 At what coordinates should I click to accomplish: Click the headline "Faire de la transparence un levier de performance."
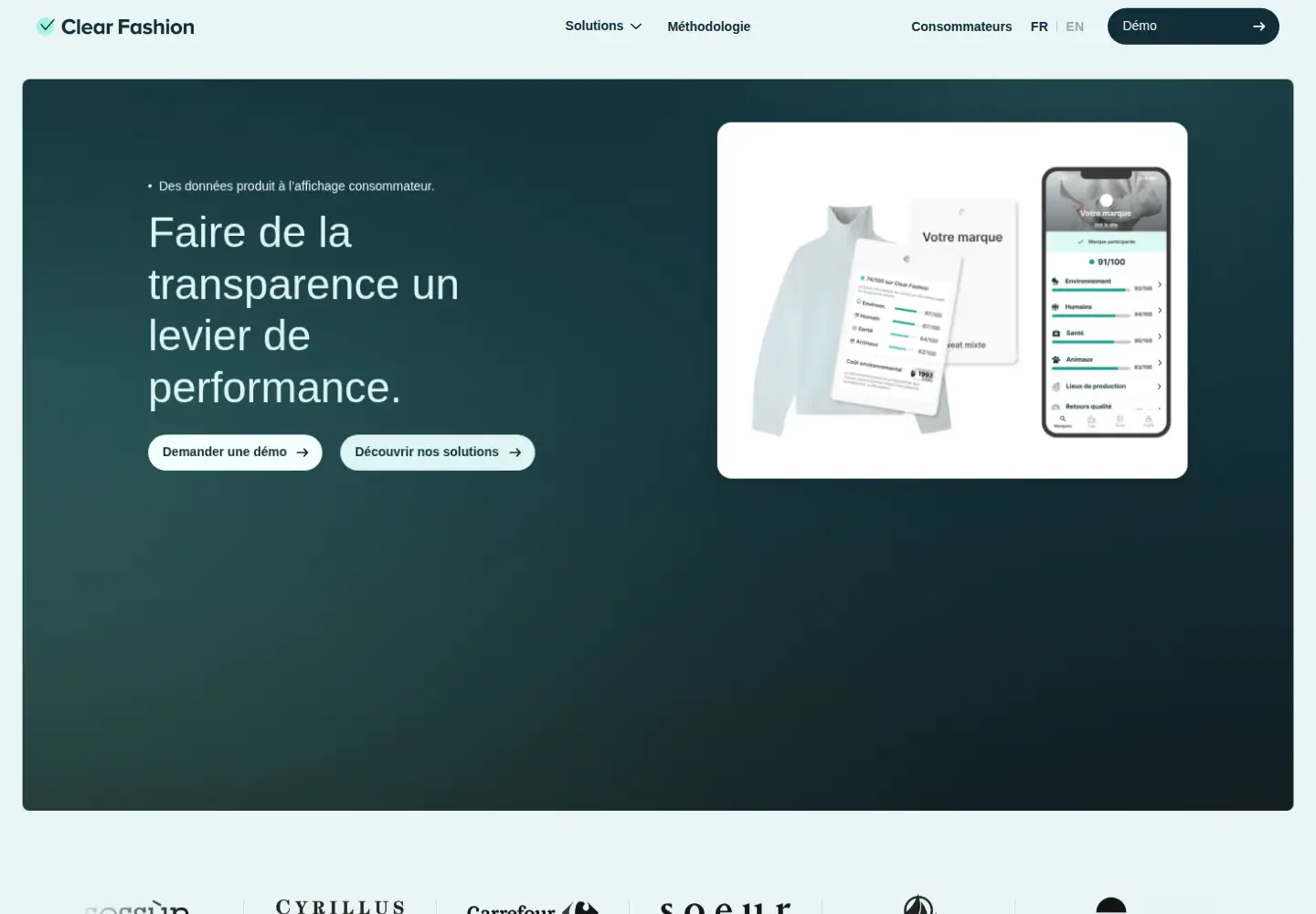pos(303,310)
